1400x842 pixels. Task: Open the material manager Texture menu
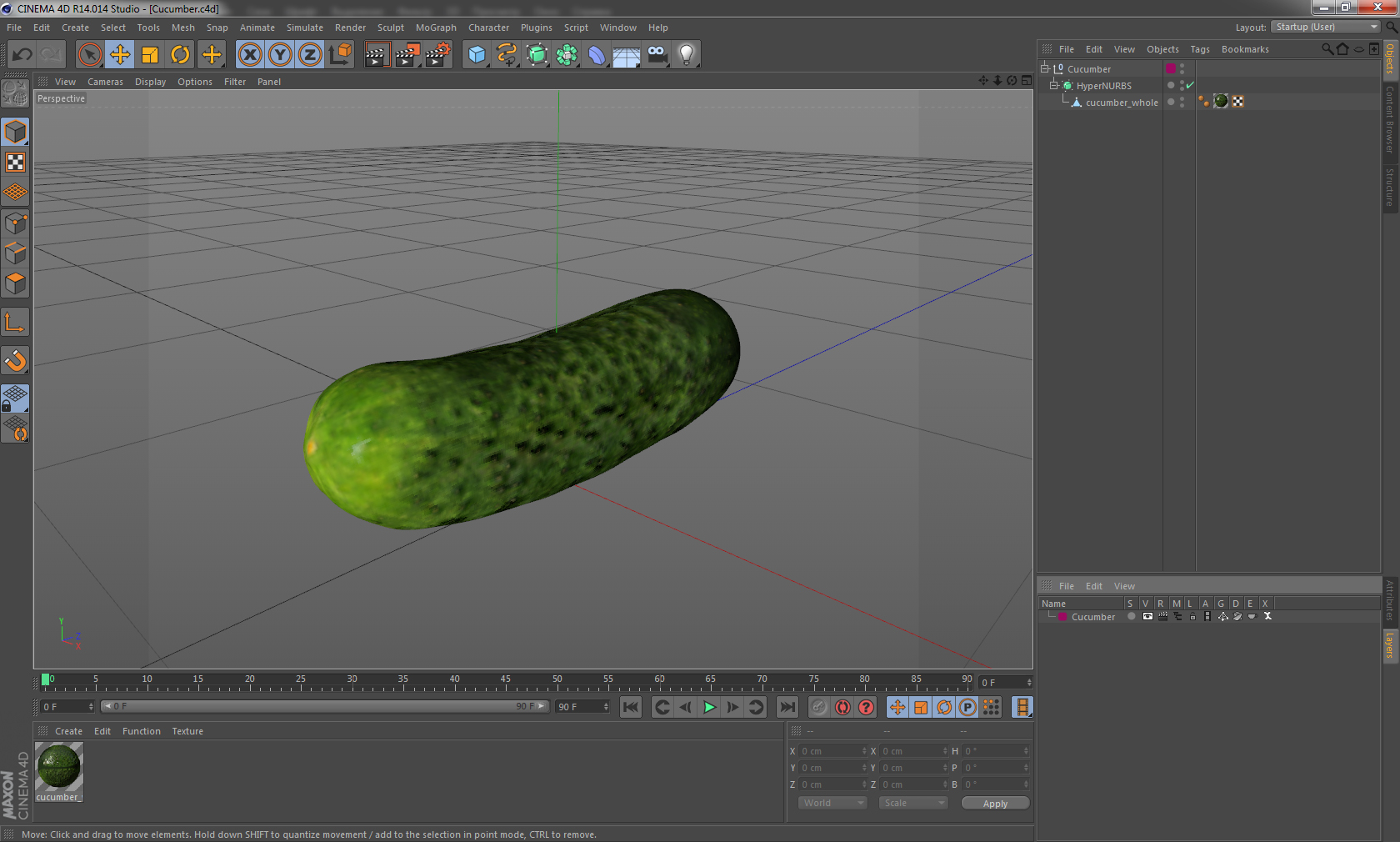click(x=187, y=731)
